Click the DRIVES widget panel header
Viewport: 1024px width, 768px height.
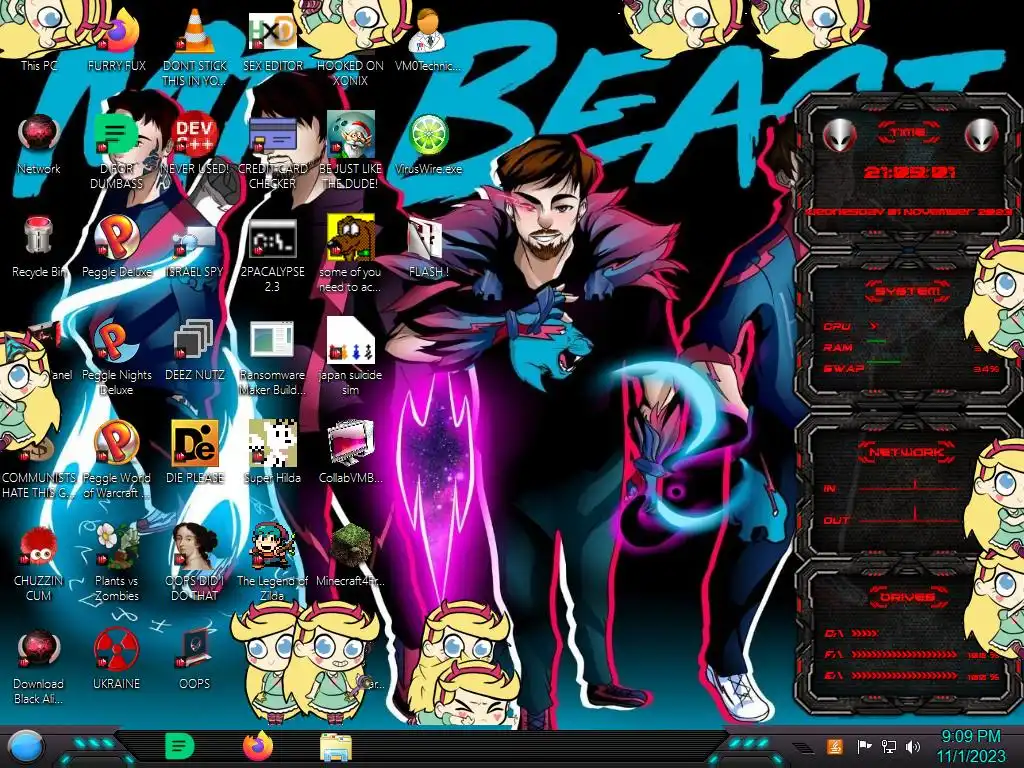click(x=908, y=597)
